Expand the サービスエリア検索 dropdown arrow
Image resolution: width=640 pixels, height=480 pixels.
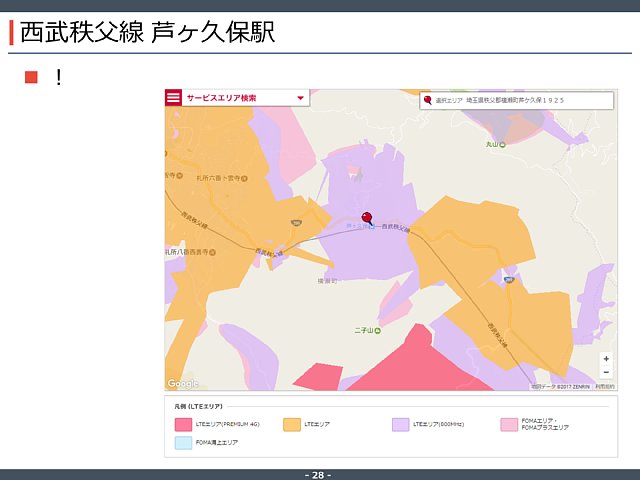300,98
